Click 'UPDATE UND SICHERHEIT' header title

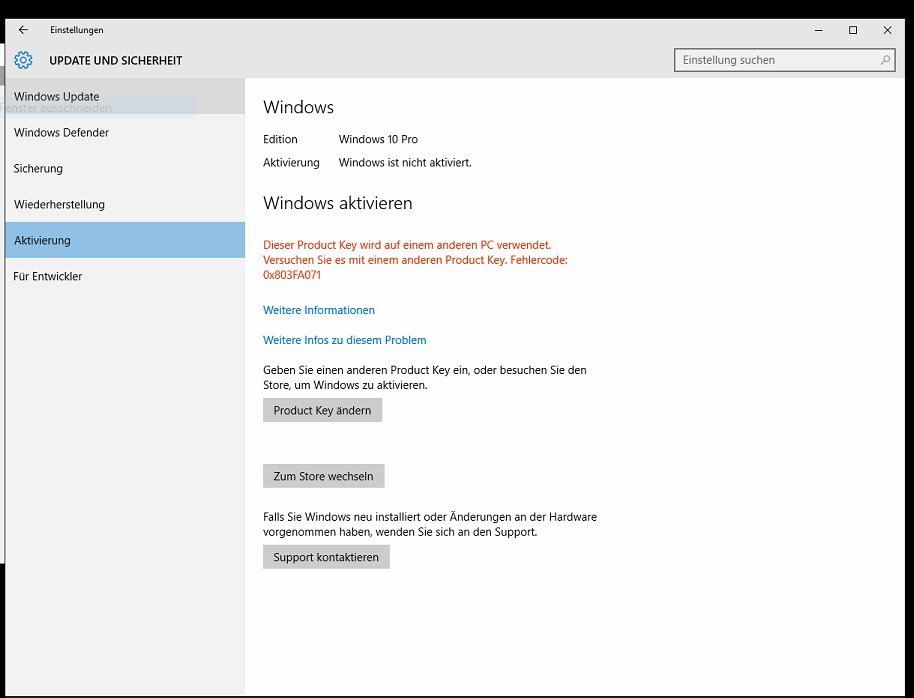coord(116,61)
